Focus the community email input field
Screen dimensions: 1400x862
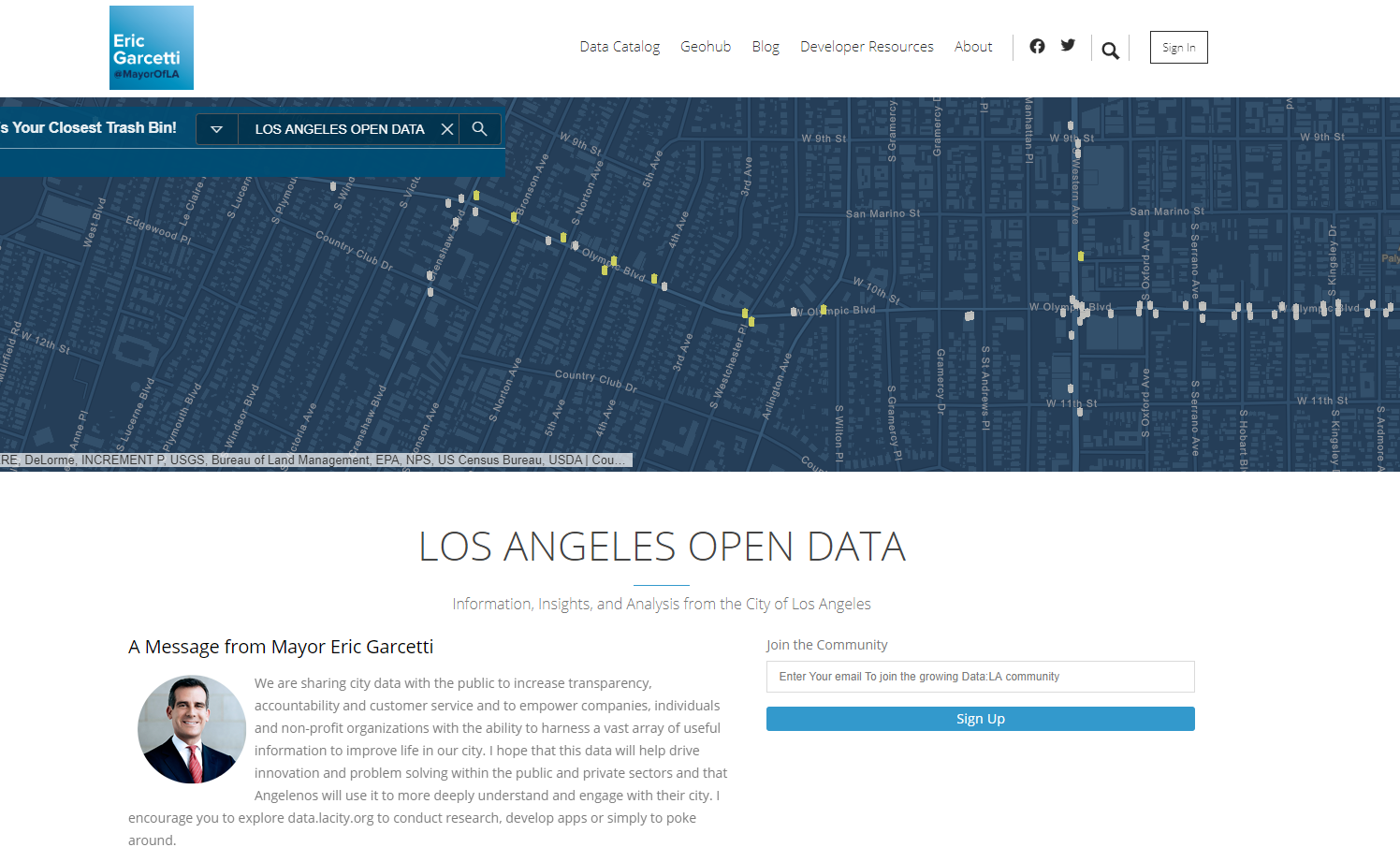(980, 677)
